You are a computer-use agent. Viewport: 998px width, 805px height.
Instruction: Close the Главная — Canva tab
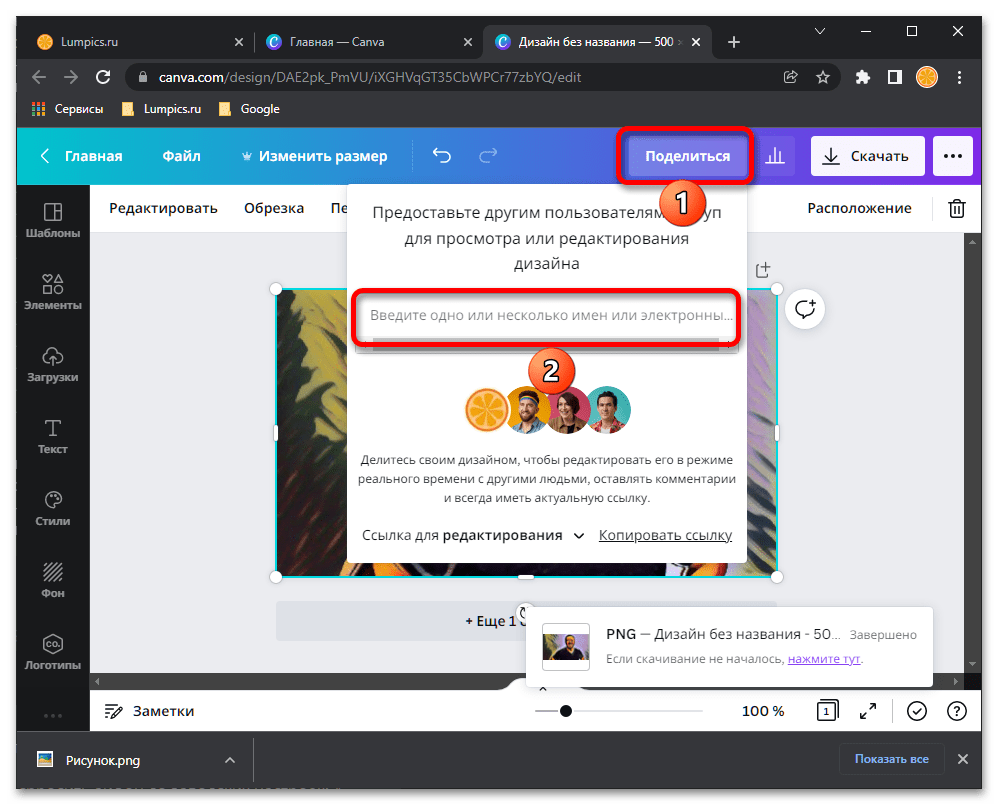(x=468, y=42)
